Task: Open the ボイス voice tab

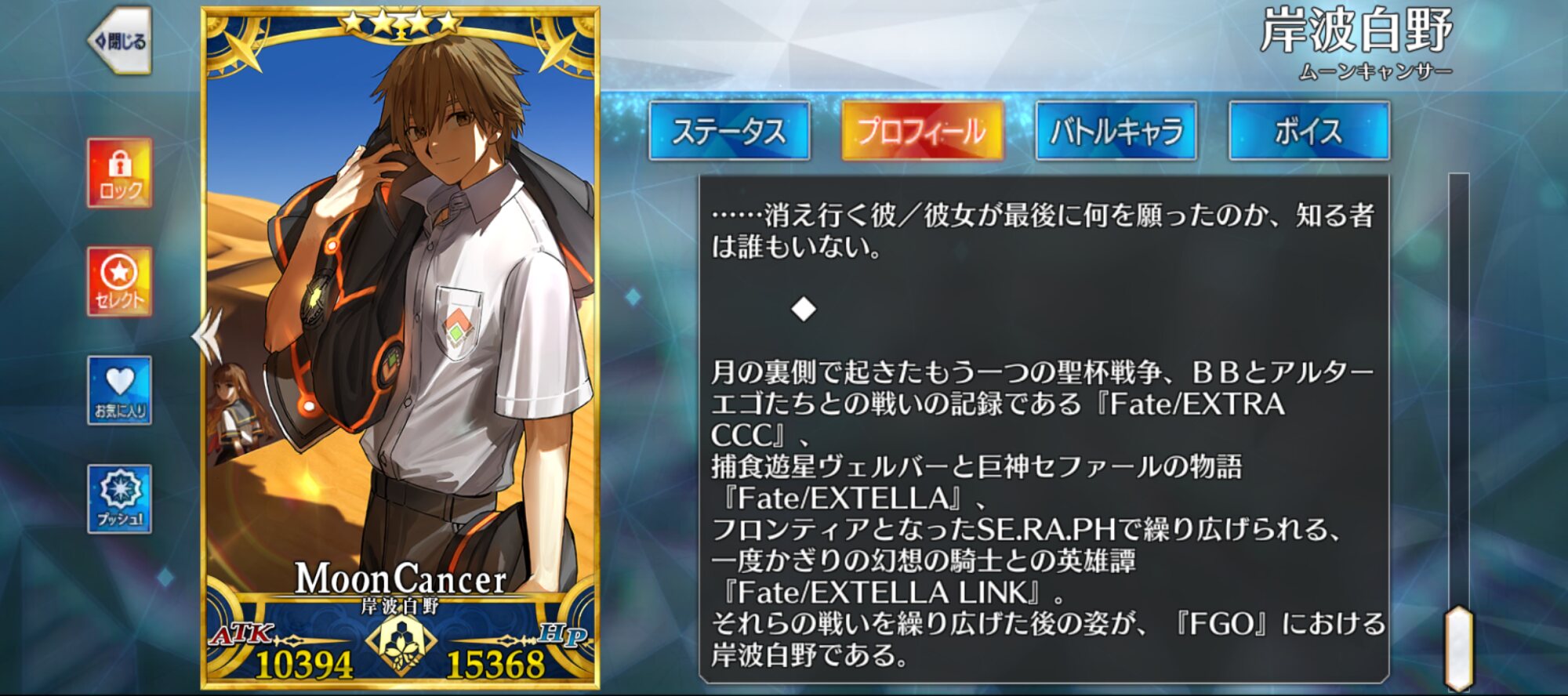Action: coord(1309,131)
